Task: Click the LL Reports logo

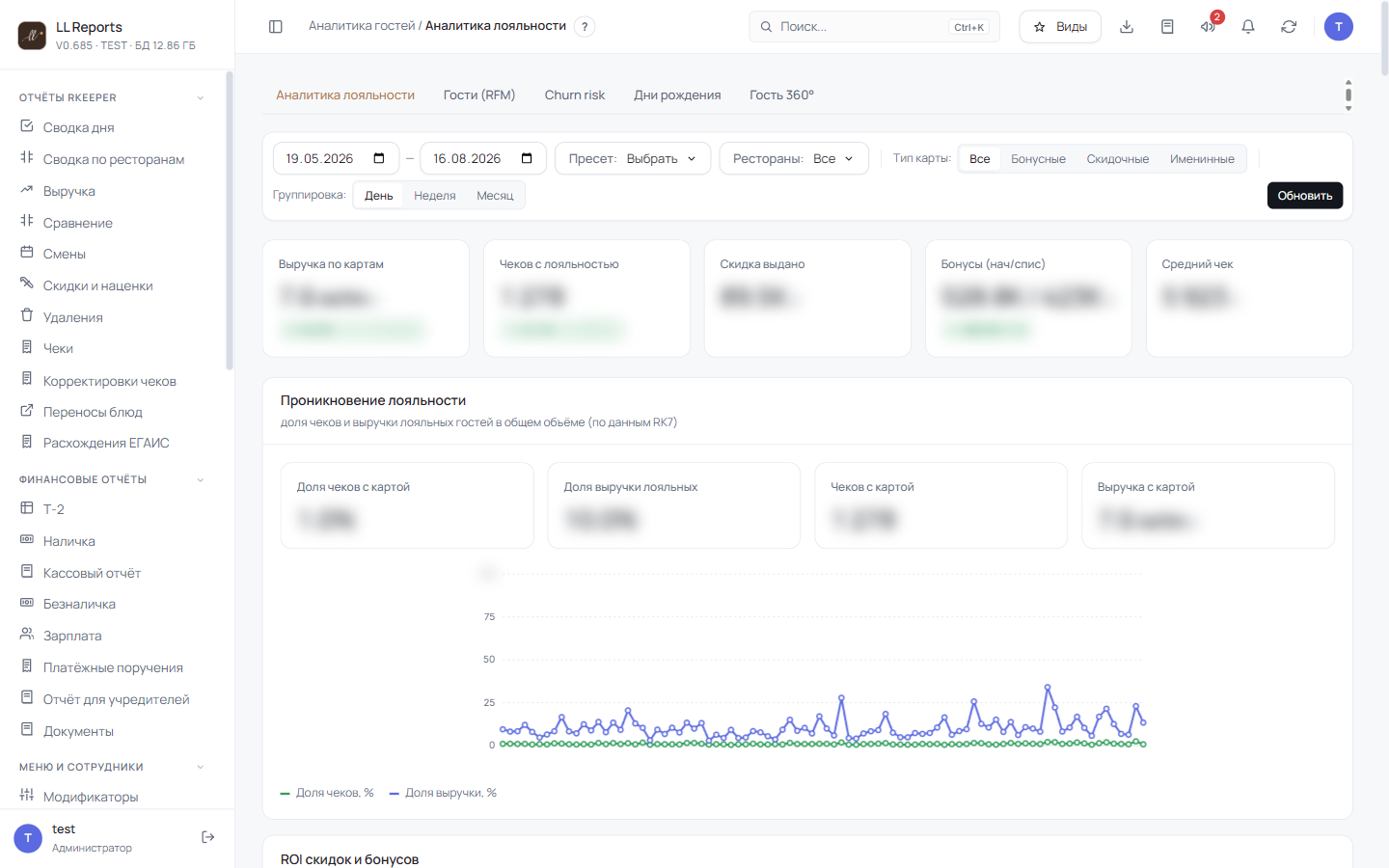Action: coord(32,36)
